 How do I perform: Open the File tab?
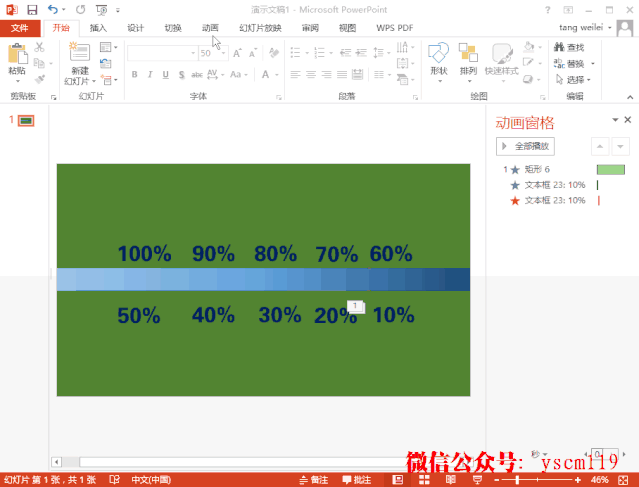click(20, 28)
